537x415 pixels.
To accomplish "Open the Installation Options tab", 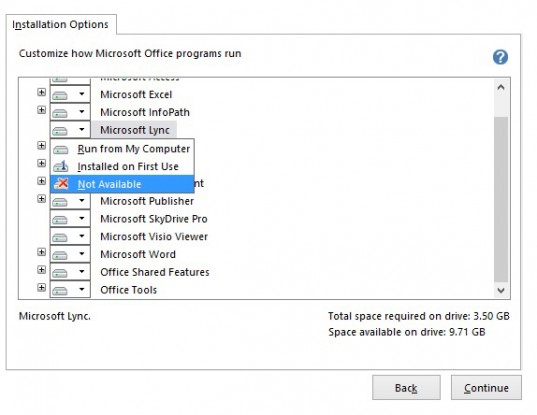I will point(61,25).
